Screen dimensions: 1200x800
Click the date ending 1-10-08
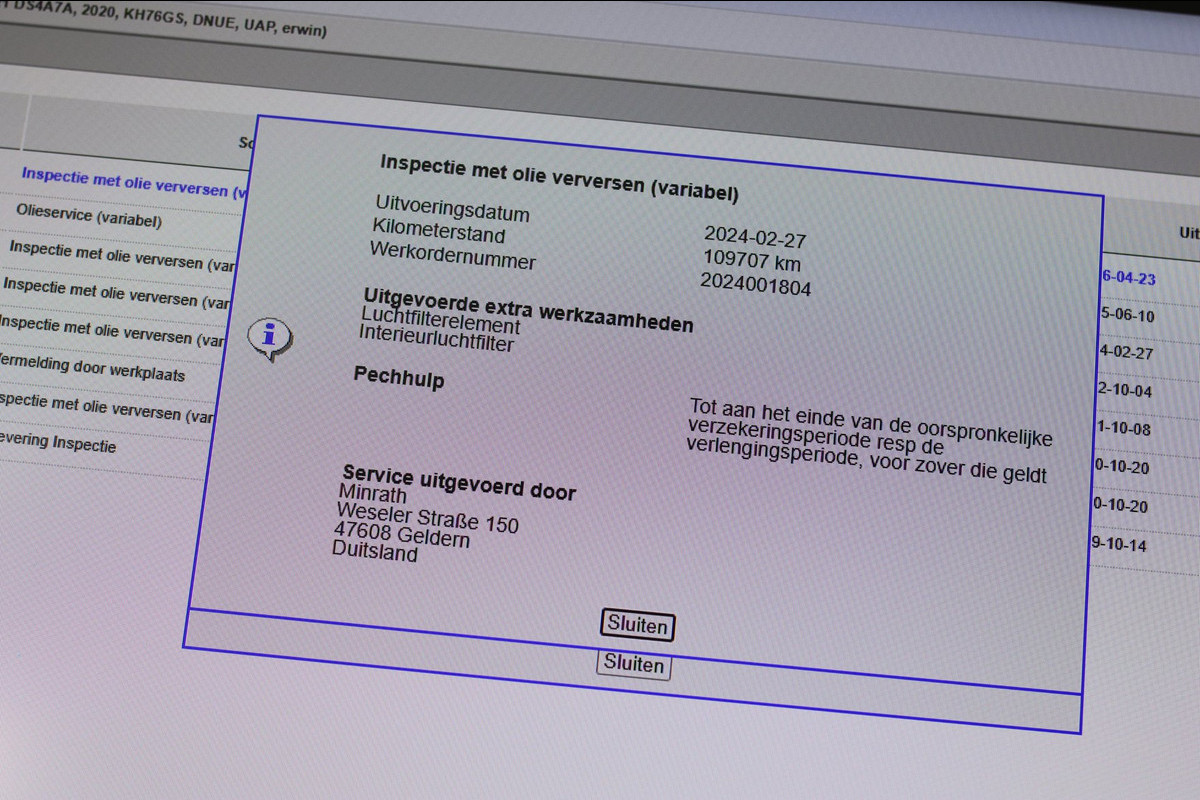click(x=1123, y=428)
